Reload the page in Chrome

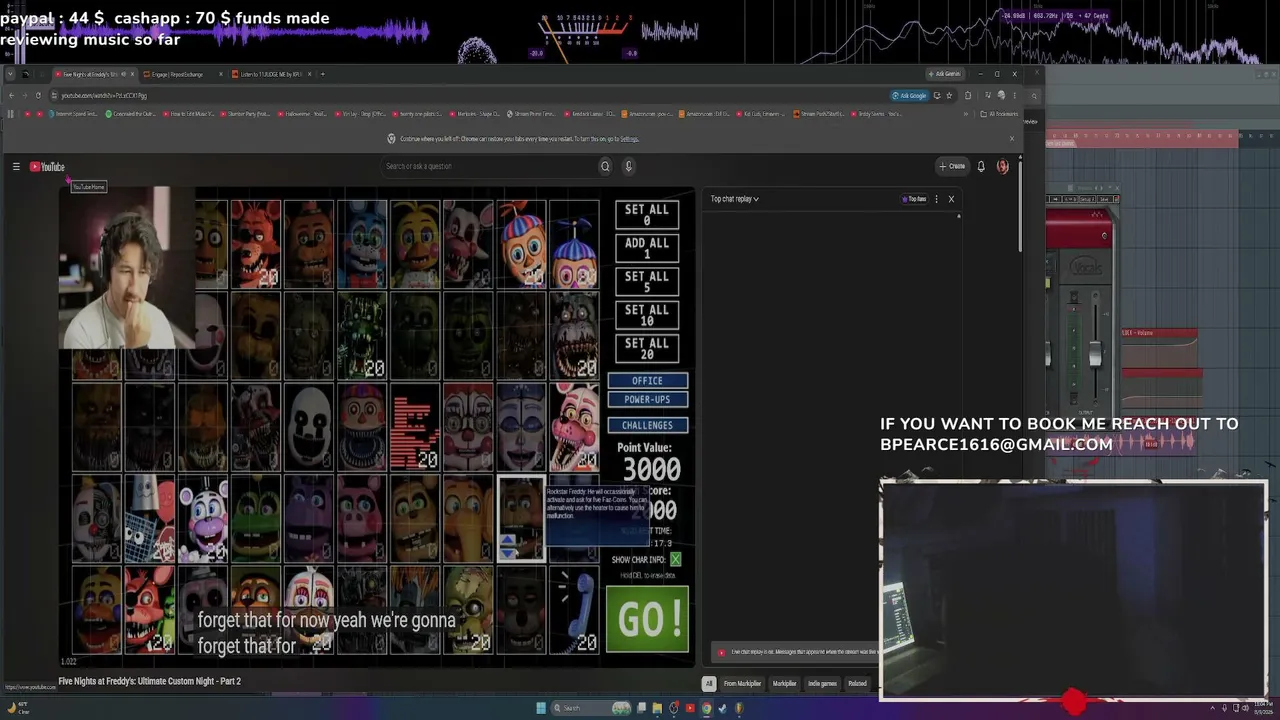[38, 96]
